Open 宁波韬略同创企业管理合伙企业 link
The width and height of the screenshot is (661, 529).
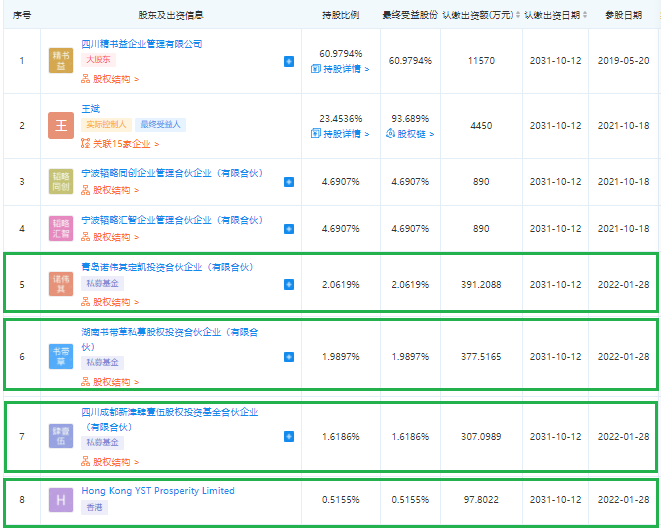point(172,173)
